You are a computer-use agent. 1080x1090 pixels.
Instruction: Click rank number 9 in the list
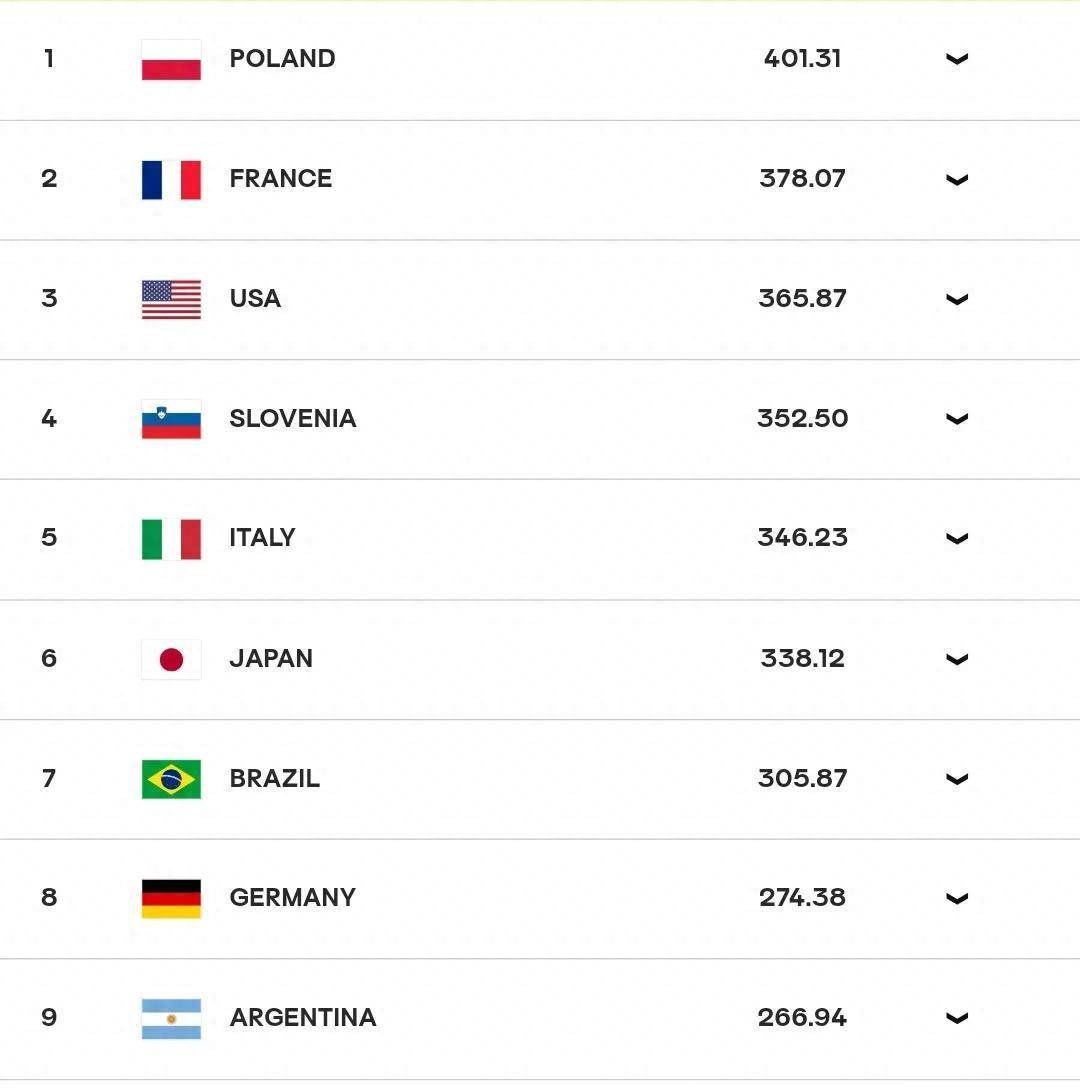click(49, 1018)
